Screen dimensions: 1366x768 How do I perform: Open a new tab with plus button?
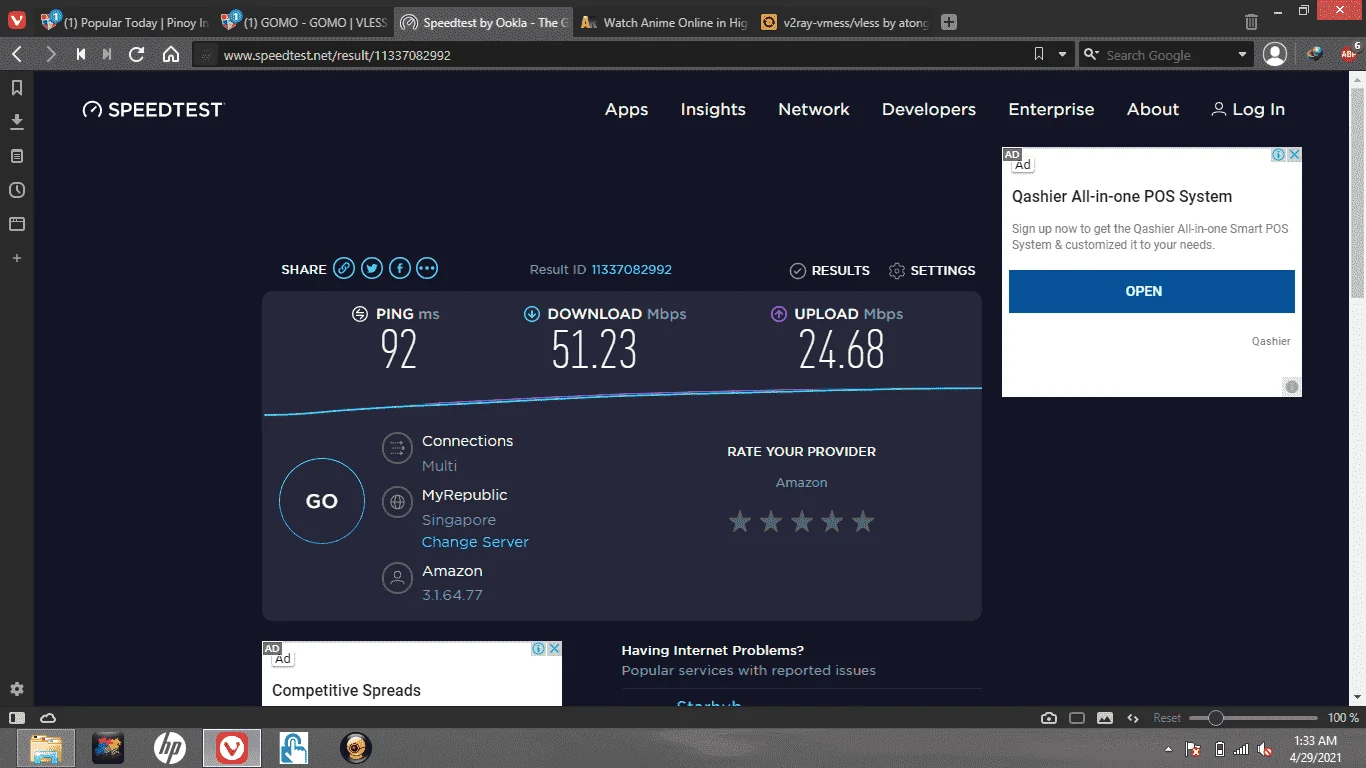(949, 22)
